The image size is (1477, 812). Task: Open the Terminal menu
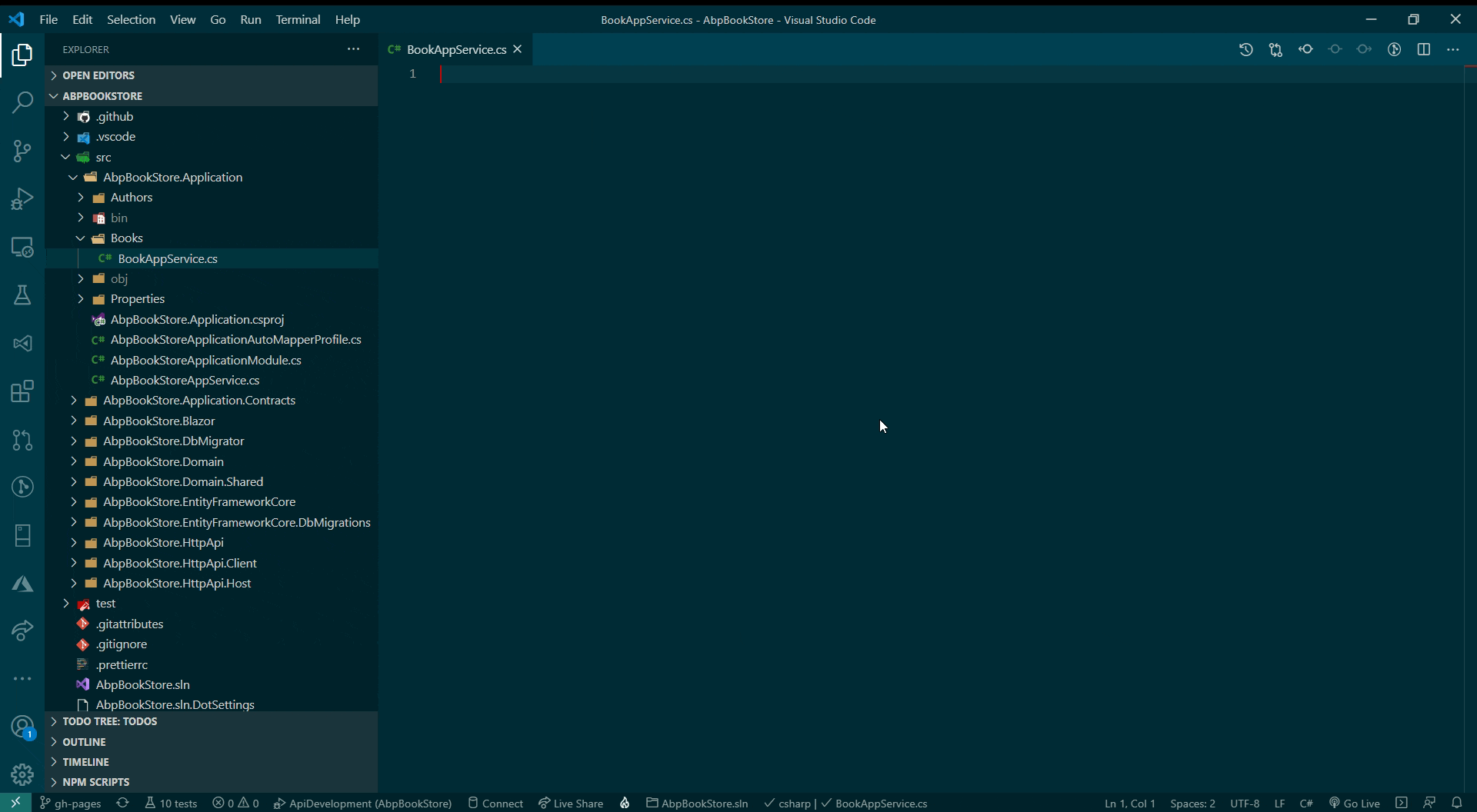[298, 19]
